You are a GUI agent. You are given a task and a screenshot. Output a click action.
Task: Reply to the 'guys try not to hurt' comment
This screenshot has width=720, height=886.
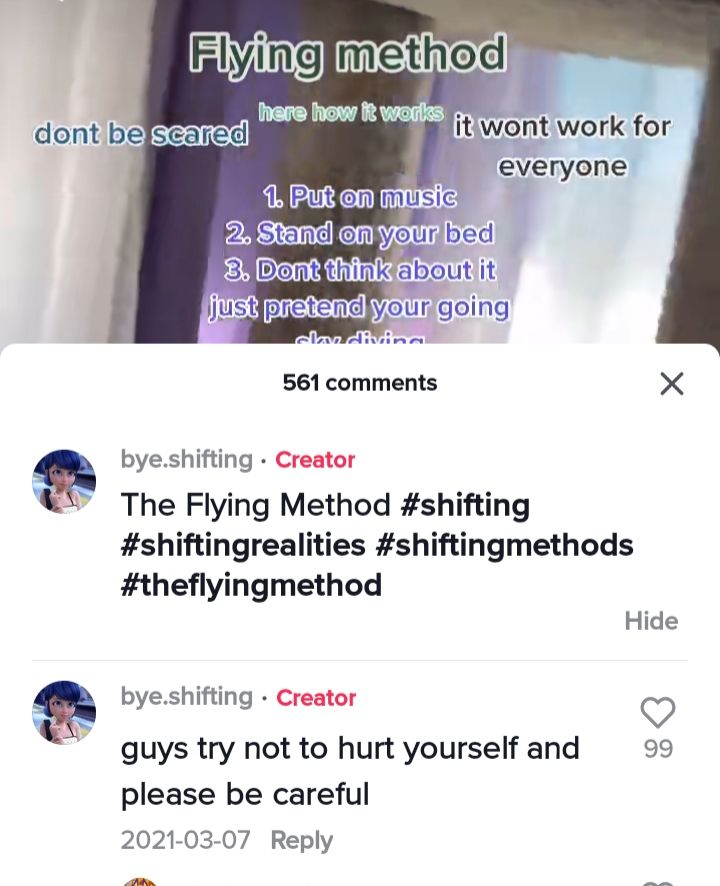[x=302, y=840]
